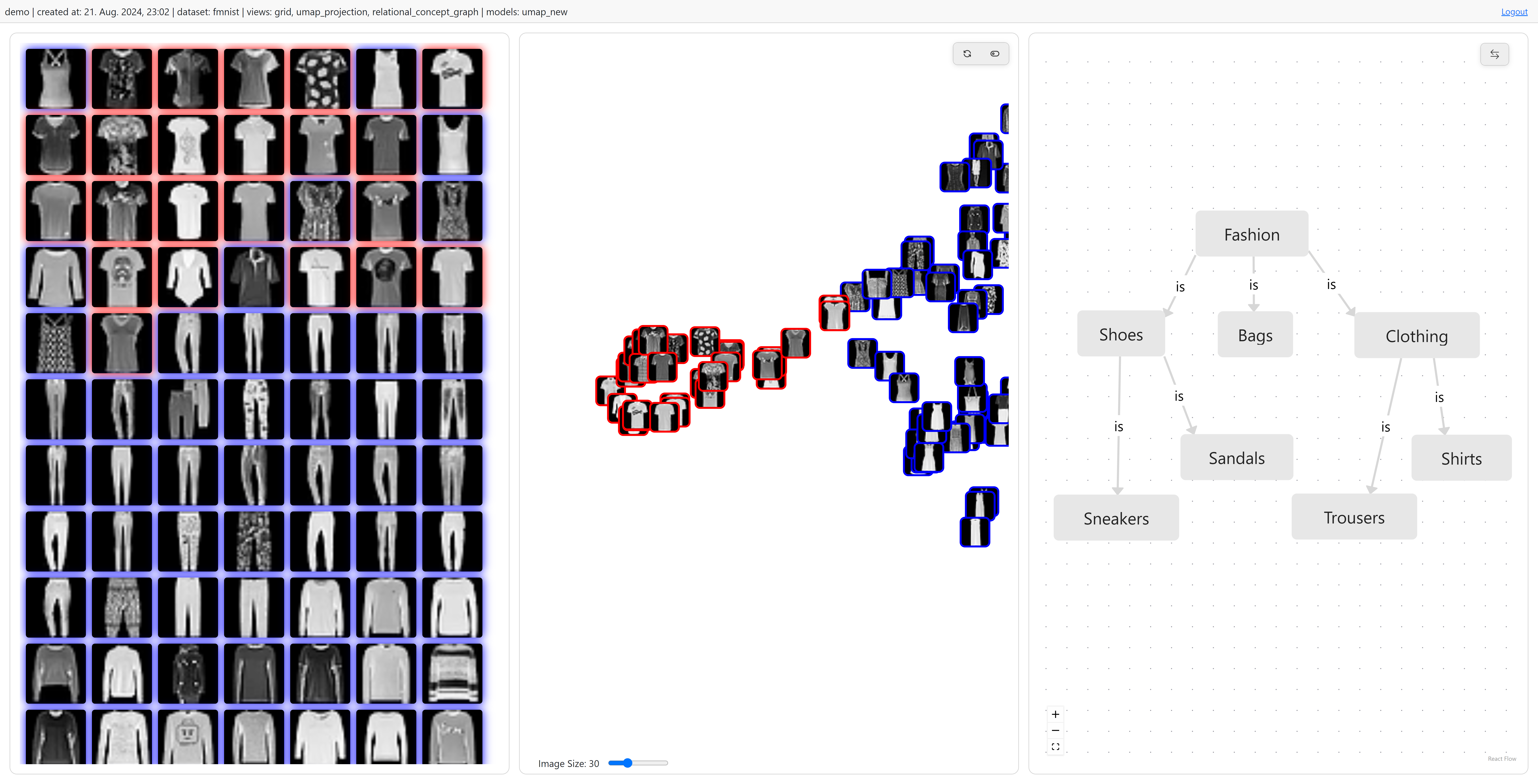Select the t-shirt with face print thumbnail
The image size is (1538, 784).
tap(122, 277)
